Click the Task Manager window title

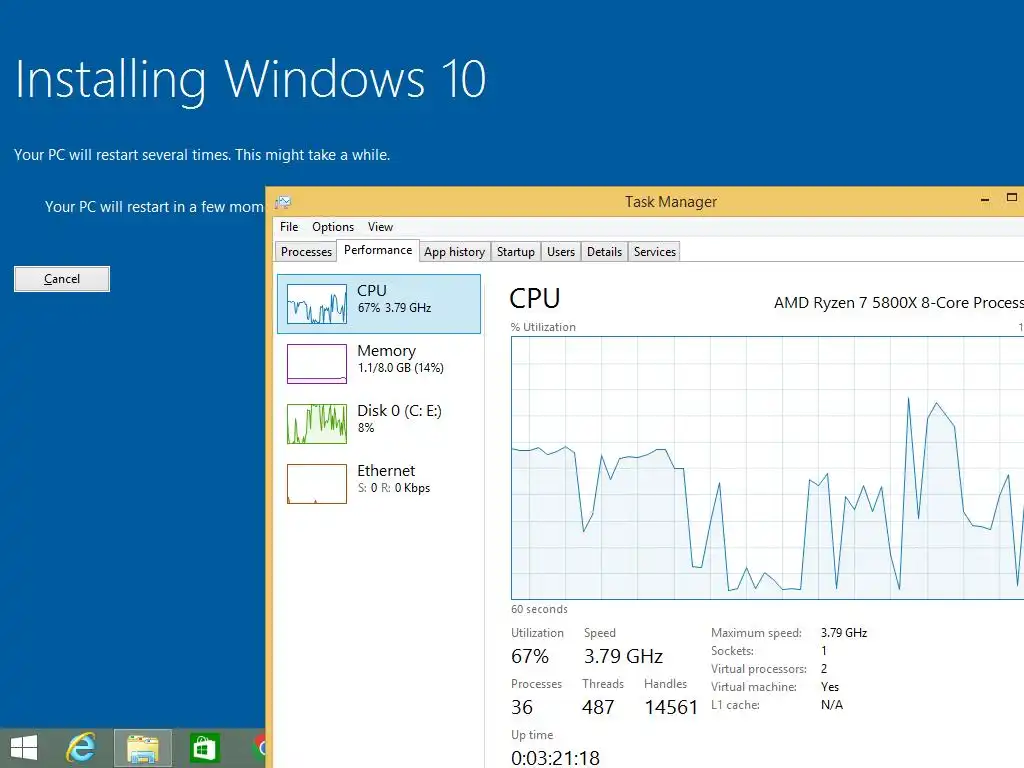click(x=671, y=202)
